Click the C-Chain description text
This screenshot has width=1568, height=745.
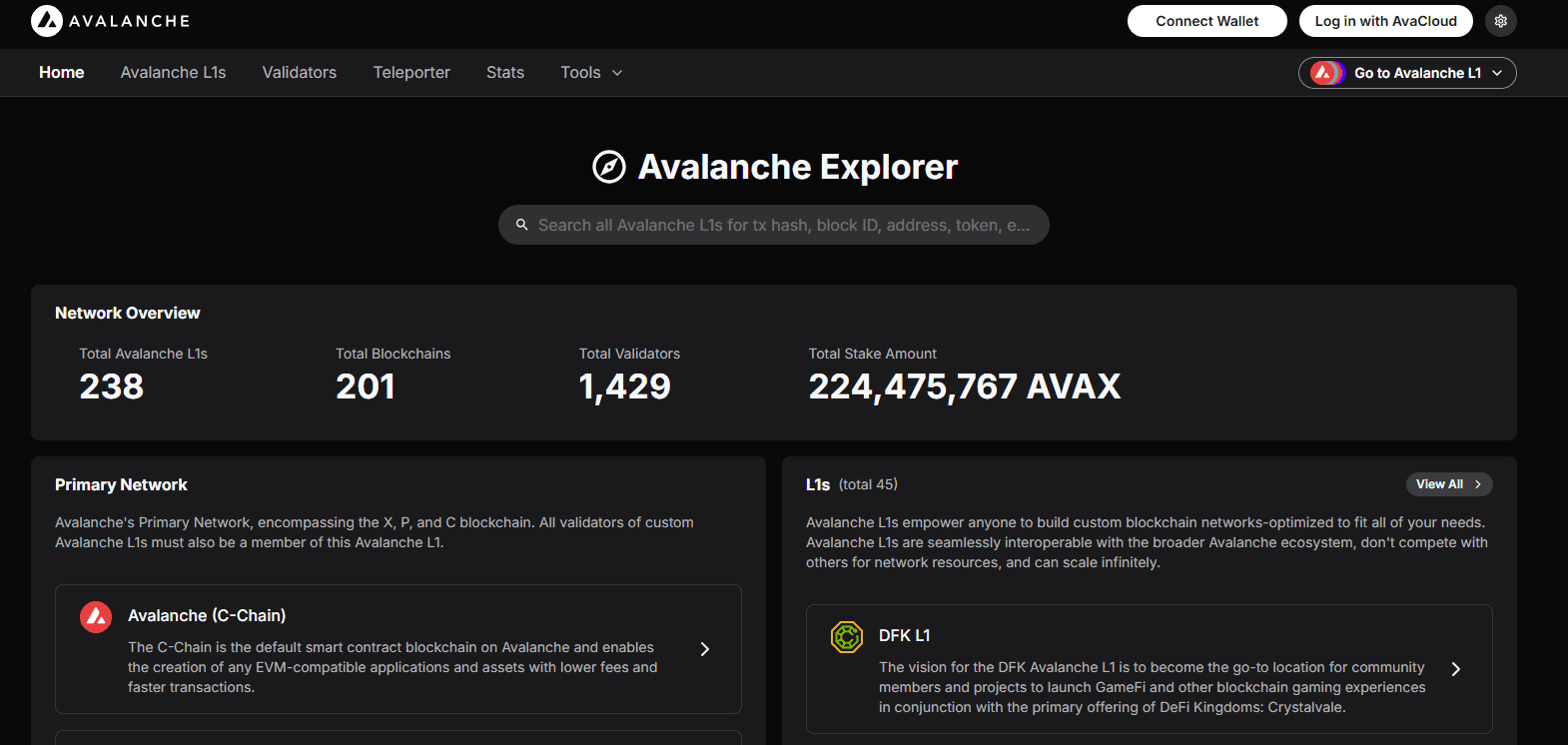click(392, 667)
